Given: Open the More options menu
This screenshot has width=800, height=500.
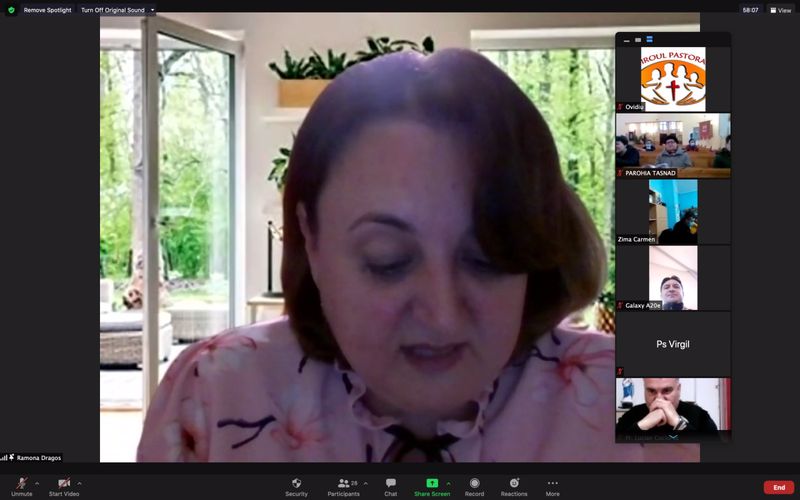Looking at the screenshot, I should point(552,484).
